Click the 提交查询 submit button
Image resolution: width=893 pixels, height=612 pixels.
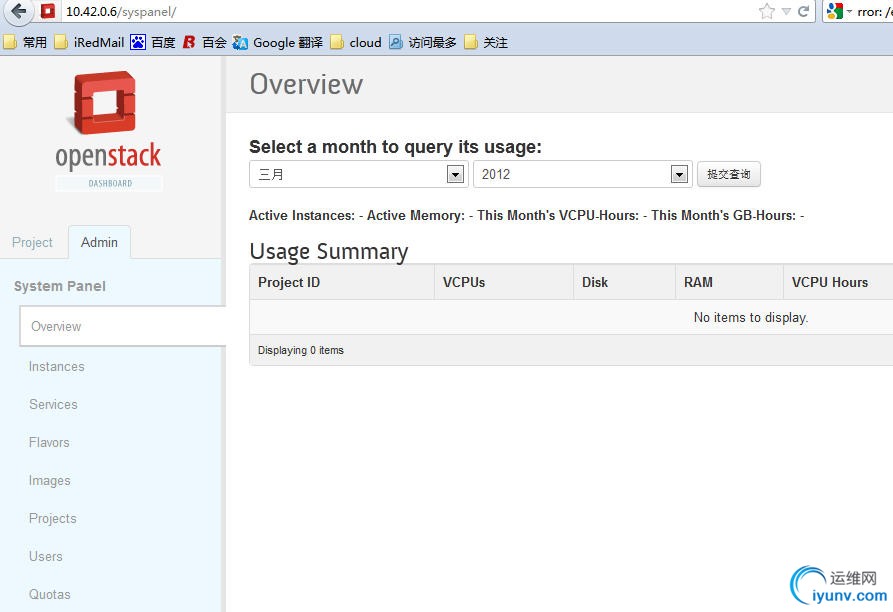coord(729,174)
